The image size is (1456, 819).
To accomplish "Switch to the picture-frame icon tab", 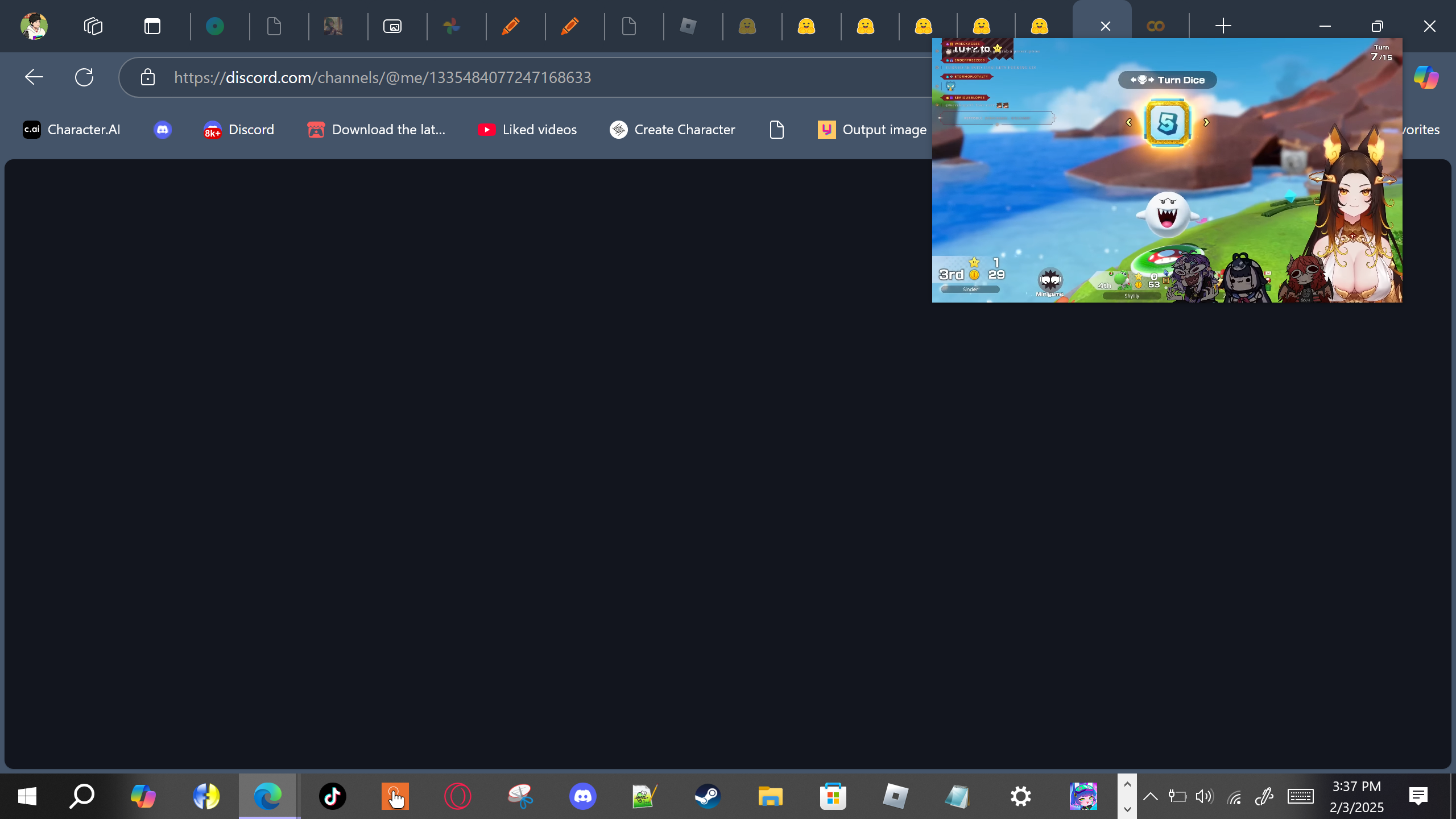I will 392,26.
